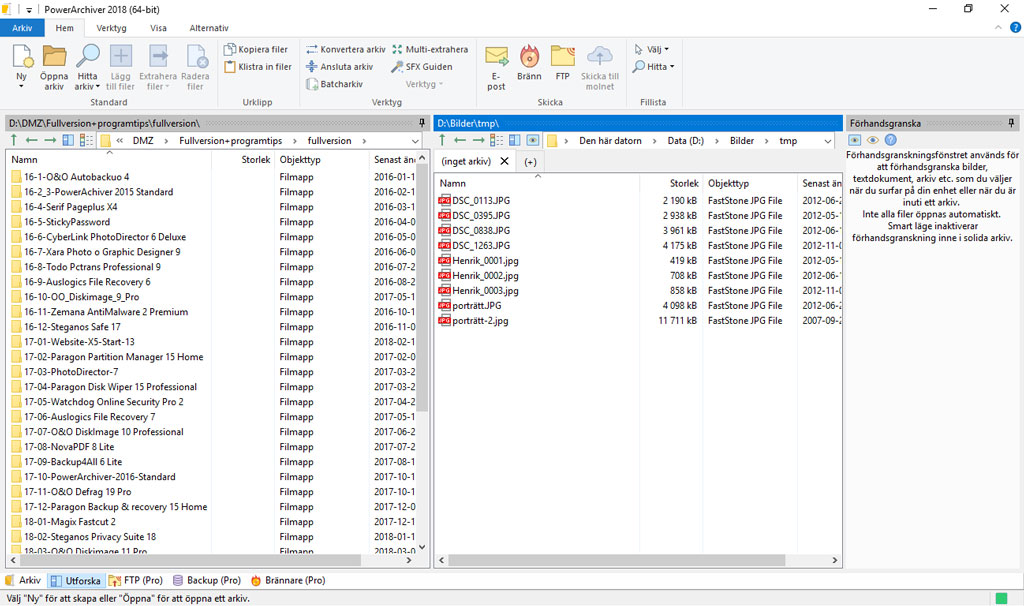This screenshot has width=1024, height=606.
Task: Toggle eye icon in Förhandsgranska panel
Action: tap(872, 140)
